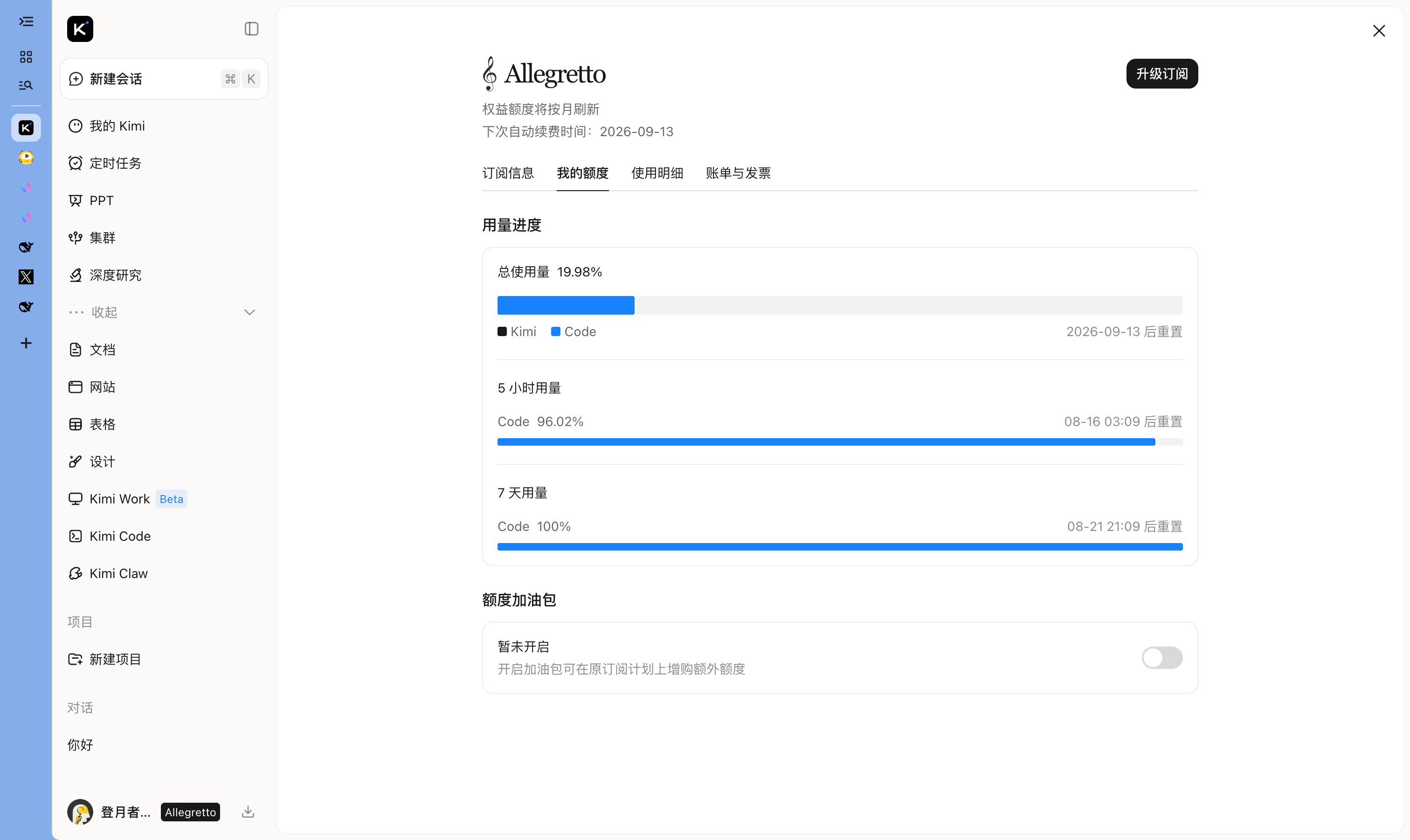This screenshot has width=1410, height=840.
Task: Collapse the 收起 tools list chevron
Action: [x=249, y=312]
